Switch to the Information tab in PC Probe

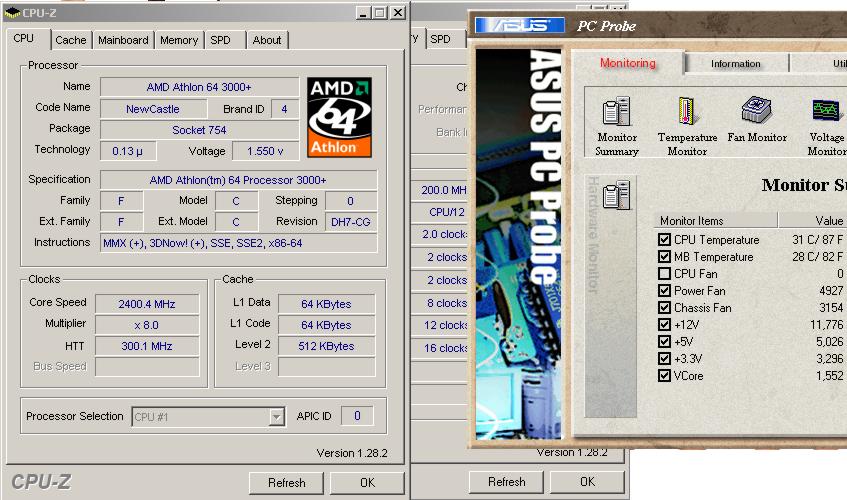click(736, 64)
